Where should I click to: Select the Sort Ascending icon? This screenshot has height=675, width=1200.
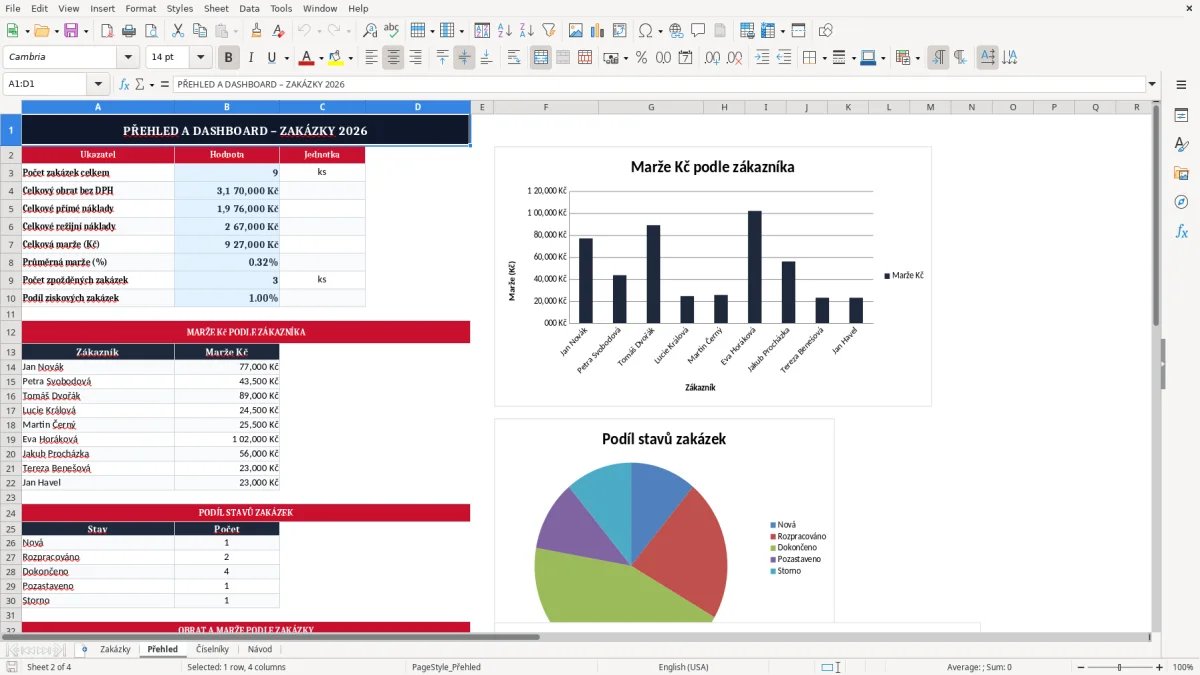click(x=505, y=31)
